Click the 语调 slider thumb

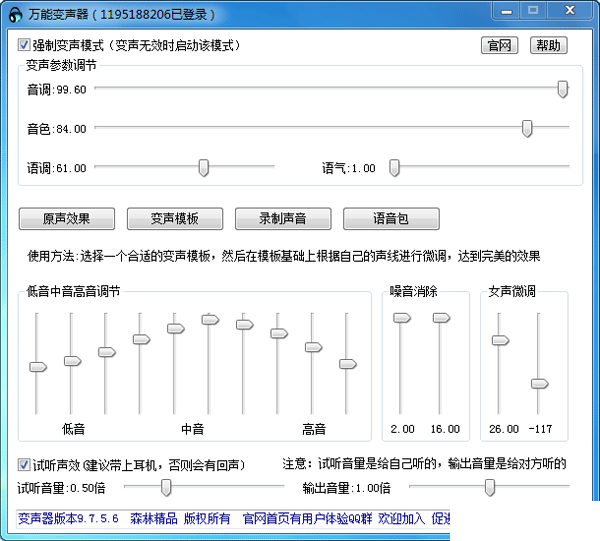click(x=204, y=168)
